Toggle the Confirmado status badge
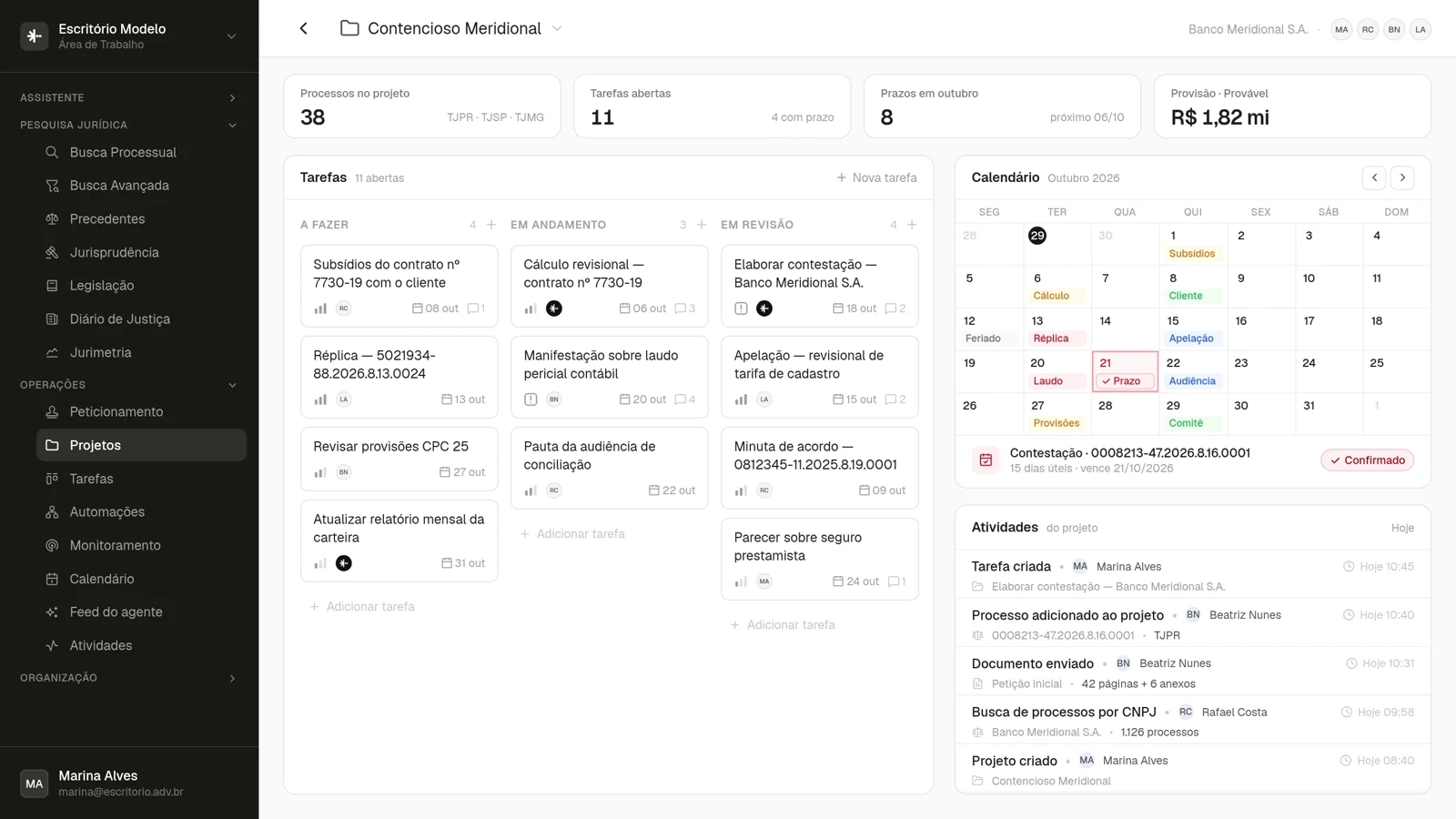Screen dimensions: 1456x819 tap(1368, 460)
